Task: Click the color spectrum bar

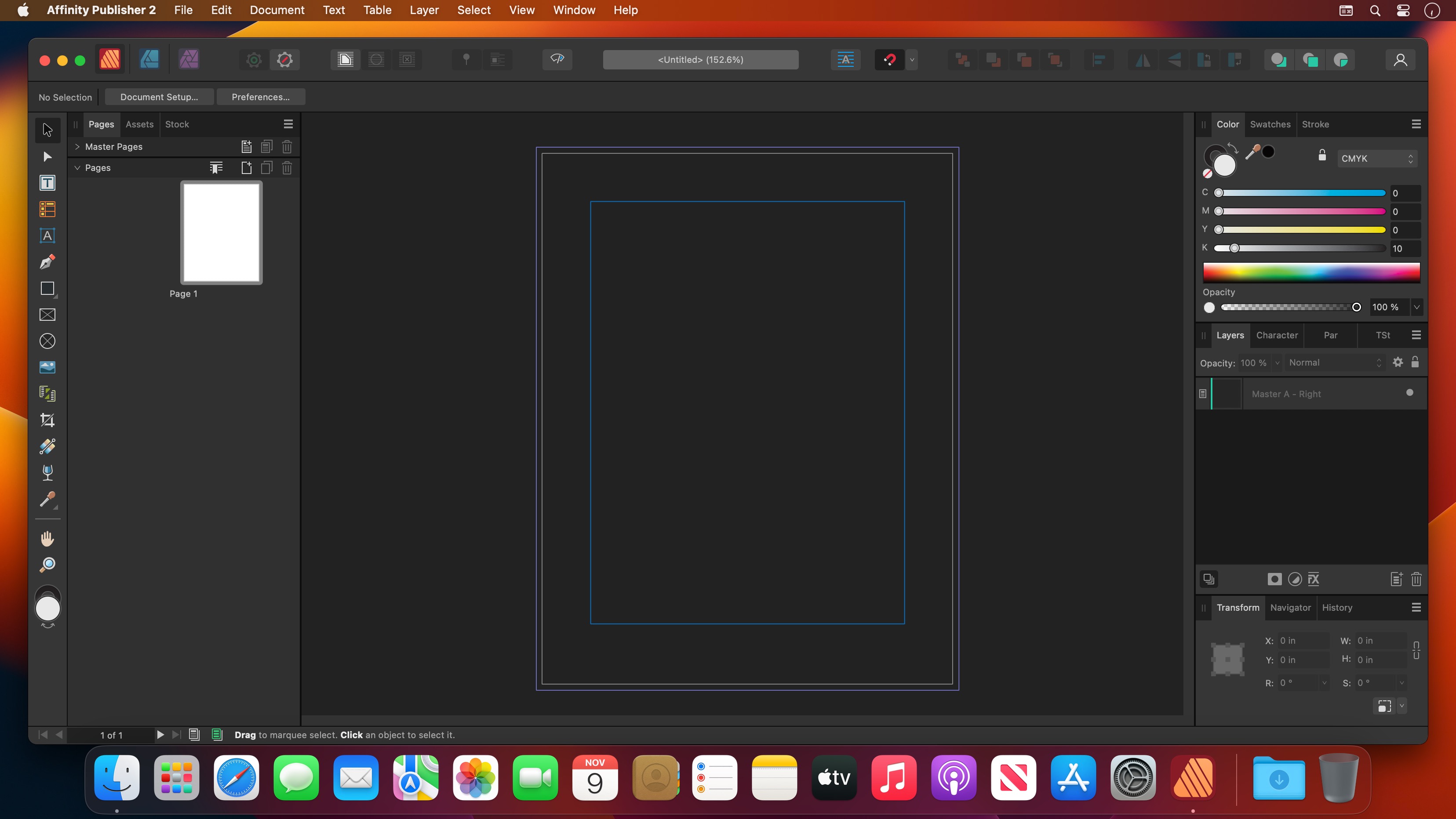Action: [x=1311, y=272]
